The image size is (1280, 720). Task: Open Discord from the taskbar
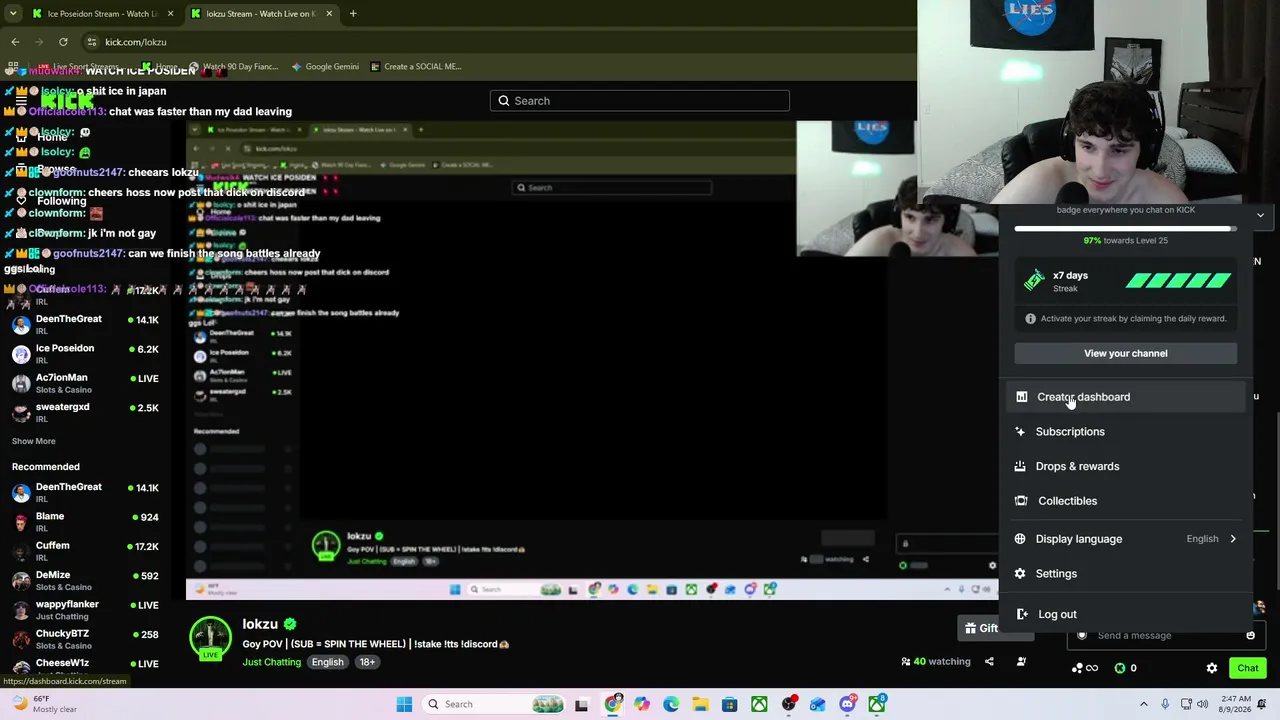click(847, 704)
